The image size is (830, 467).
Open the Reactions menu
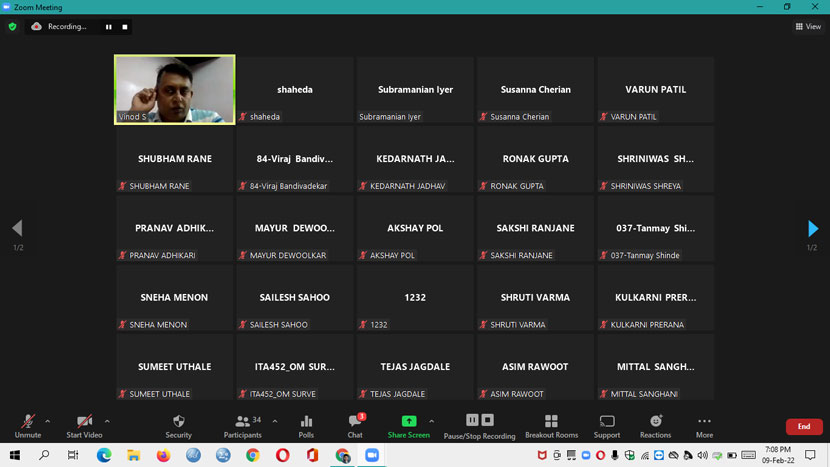(x=656, y=425)
